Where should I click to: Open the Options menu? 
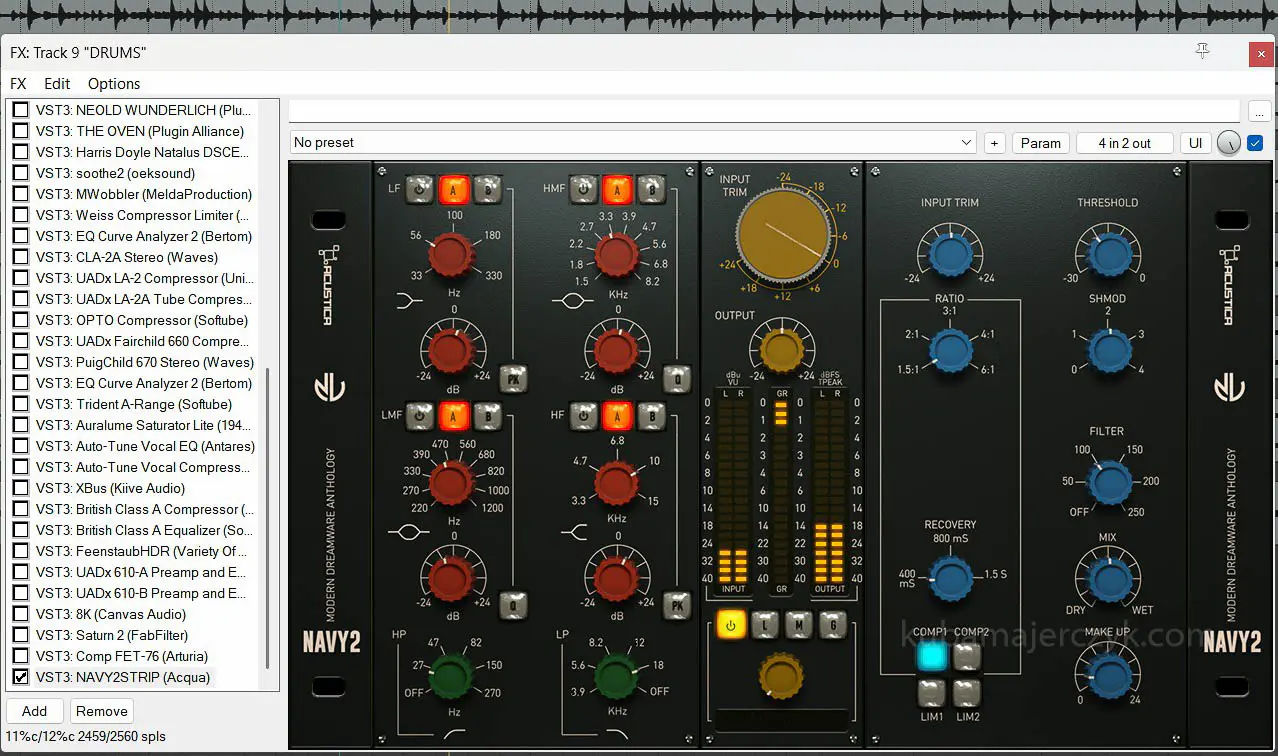click(x=114, y=84)
